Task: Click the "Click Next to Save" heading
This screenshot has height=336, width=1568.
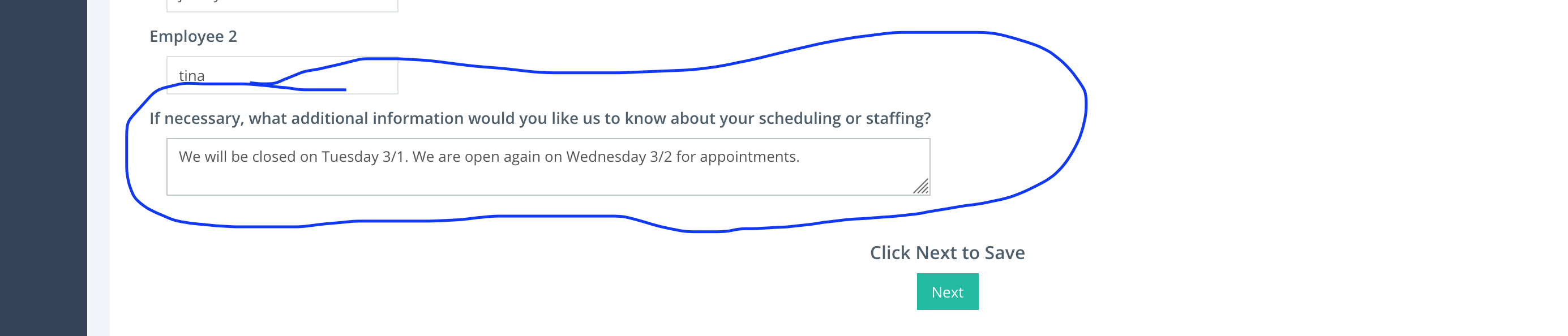Action: click(947, 253)
